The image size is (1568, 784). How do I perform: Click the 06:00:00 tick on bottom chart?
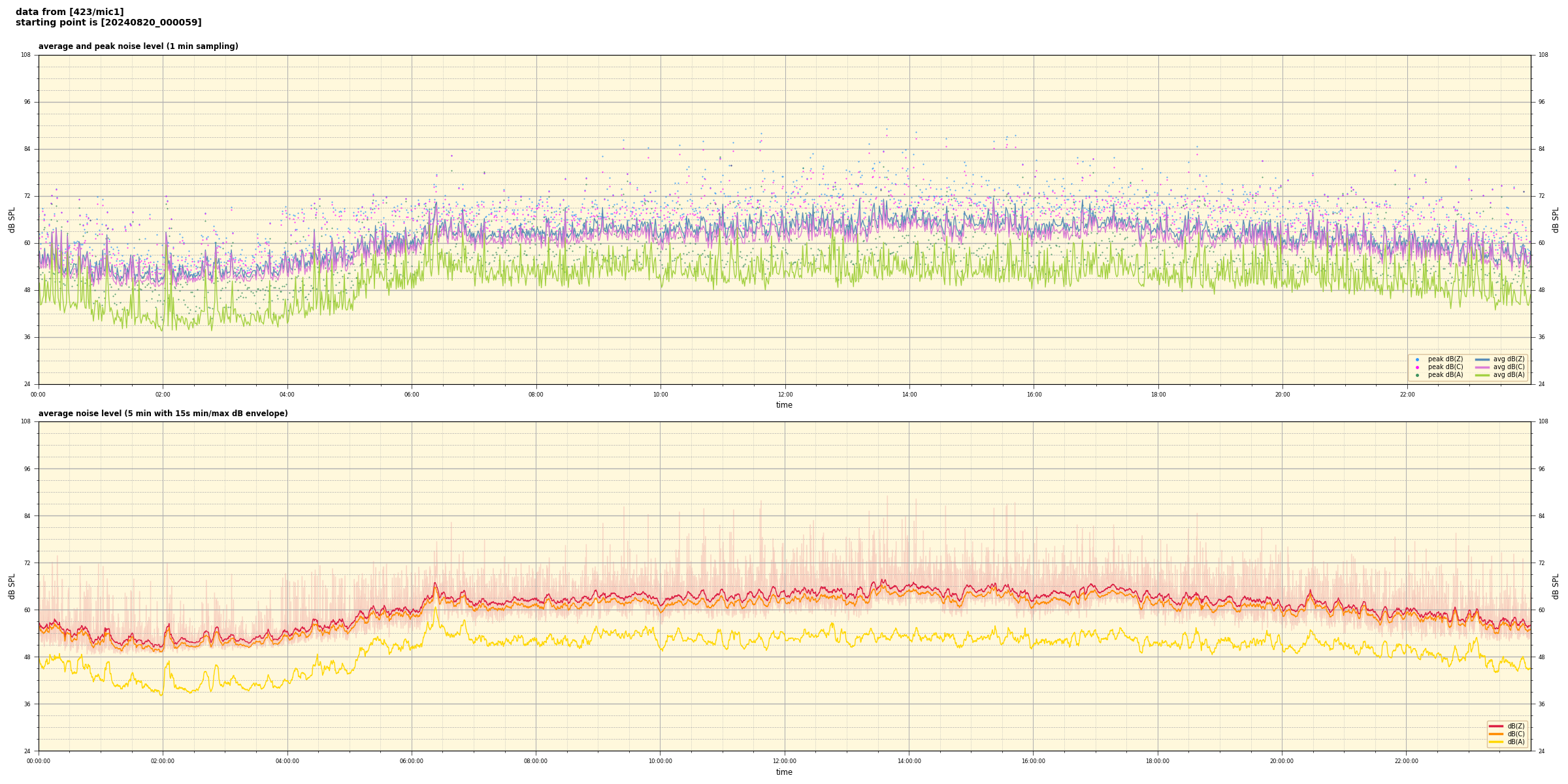tap(412, 761)
